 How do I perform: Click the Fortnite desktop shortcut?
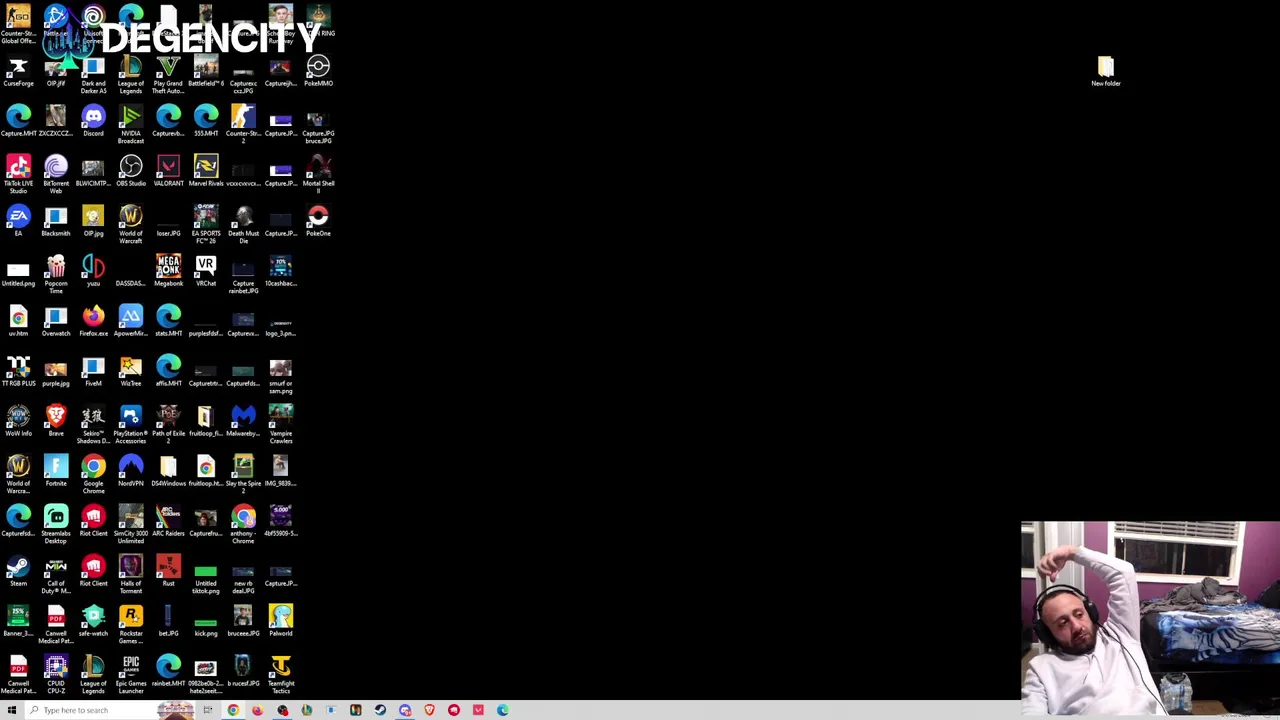56,470
